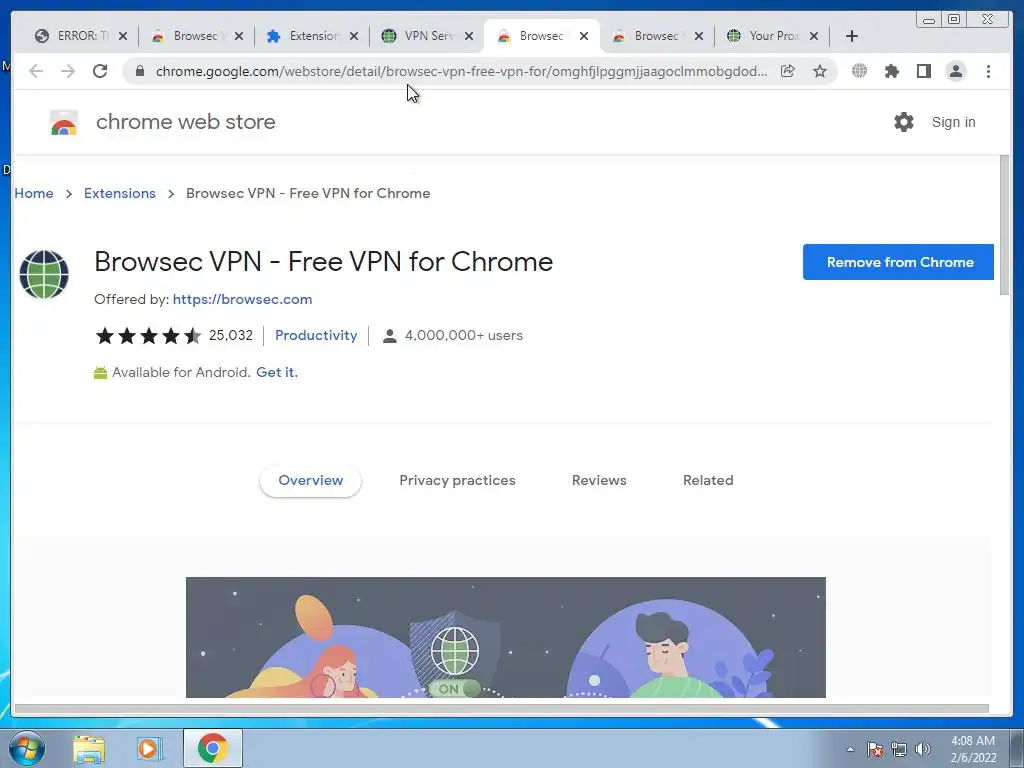This screenshot has height=768, width=1024.
Task: Close the ERROR tab
Action: 123,36
